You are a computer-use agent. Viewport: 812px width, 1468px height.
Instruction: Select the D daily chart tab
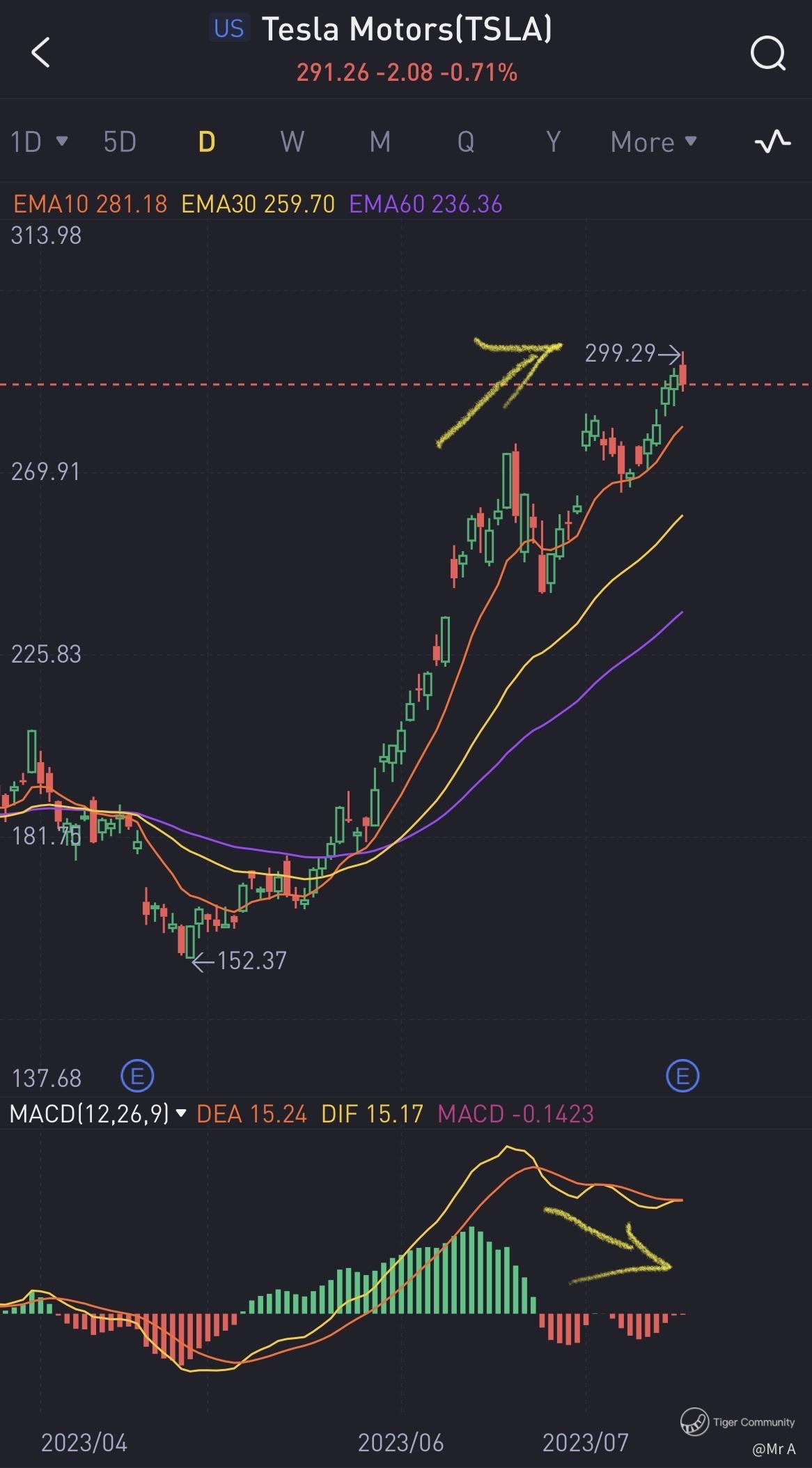pos(207,142)
